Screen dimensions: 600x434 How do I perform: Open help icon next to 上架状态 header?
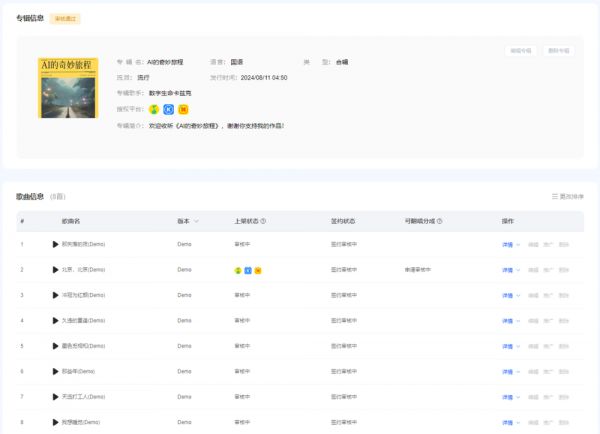[x=263, y=221]
